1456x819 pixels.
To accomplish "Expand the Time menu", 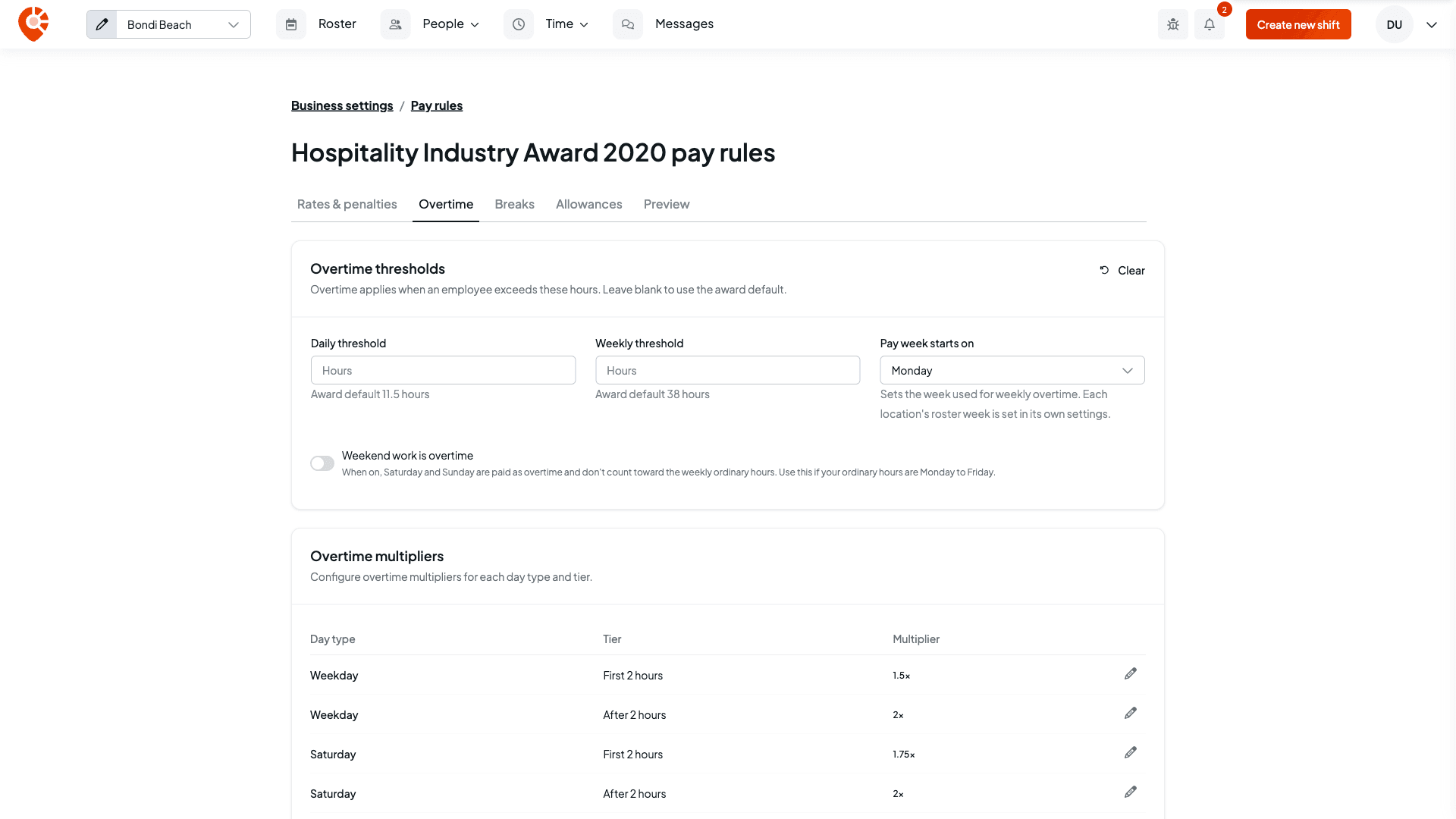I will (567, 24).
